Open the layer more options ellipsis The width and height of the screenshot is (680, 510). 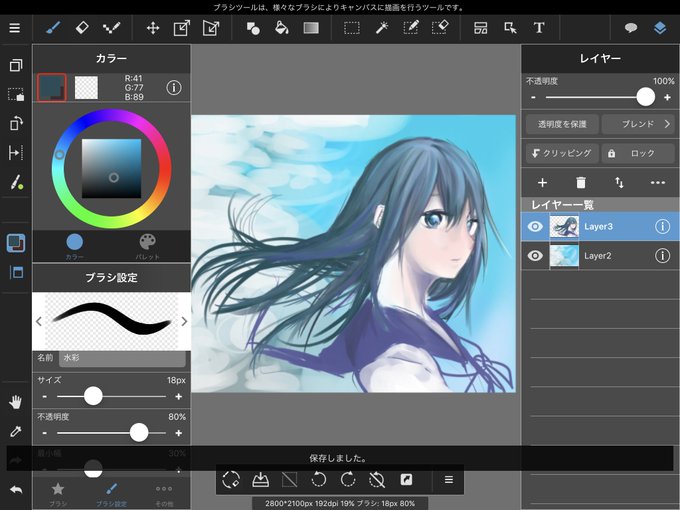[658, 183]
